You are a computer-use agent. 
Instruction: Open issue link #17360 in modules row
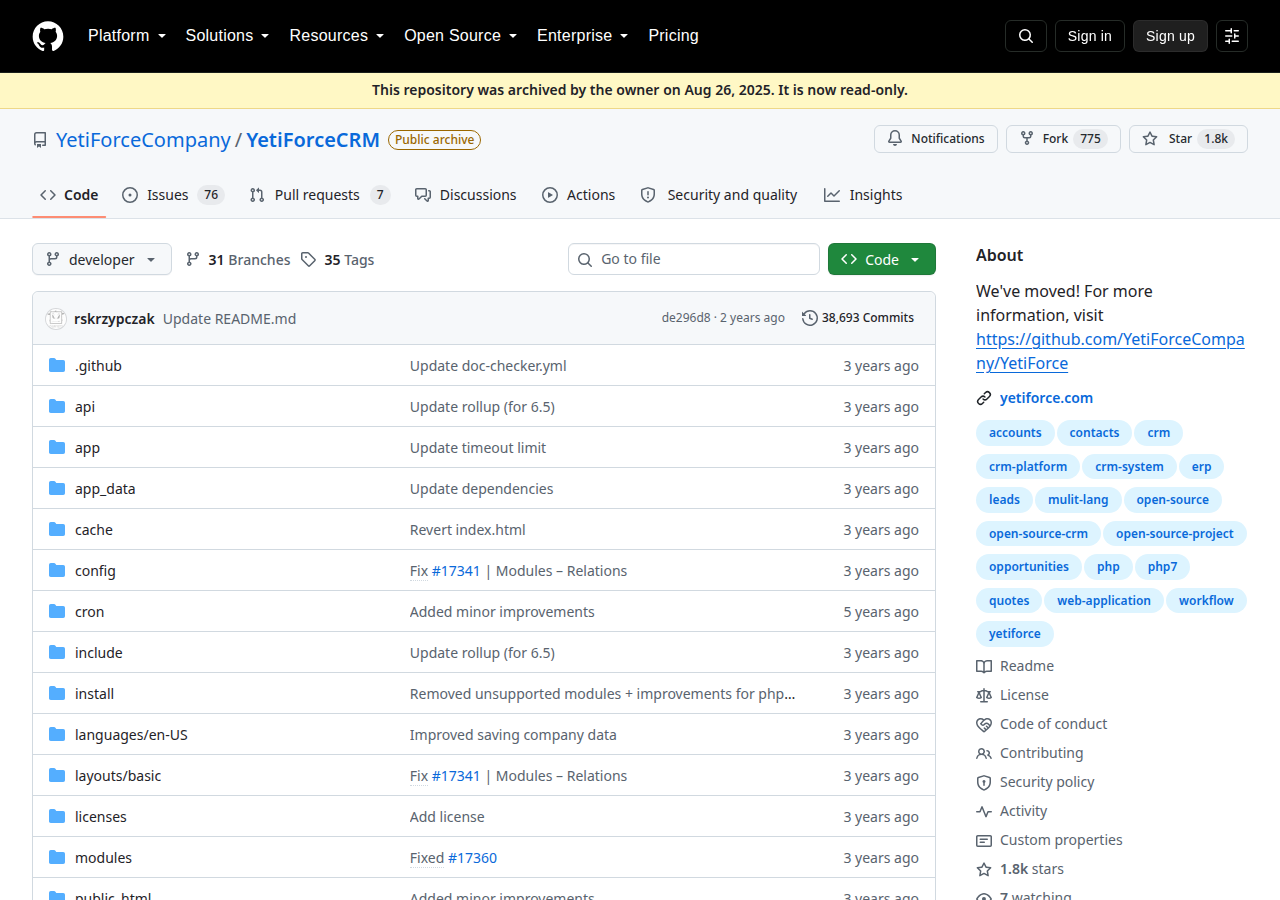[x=472, y=858]
